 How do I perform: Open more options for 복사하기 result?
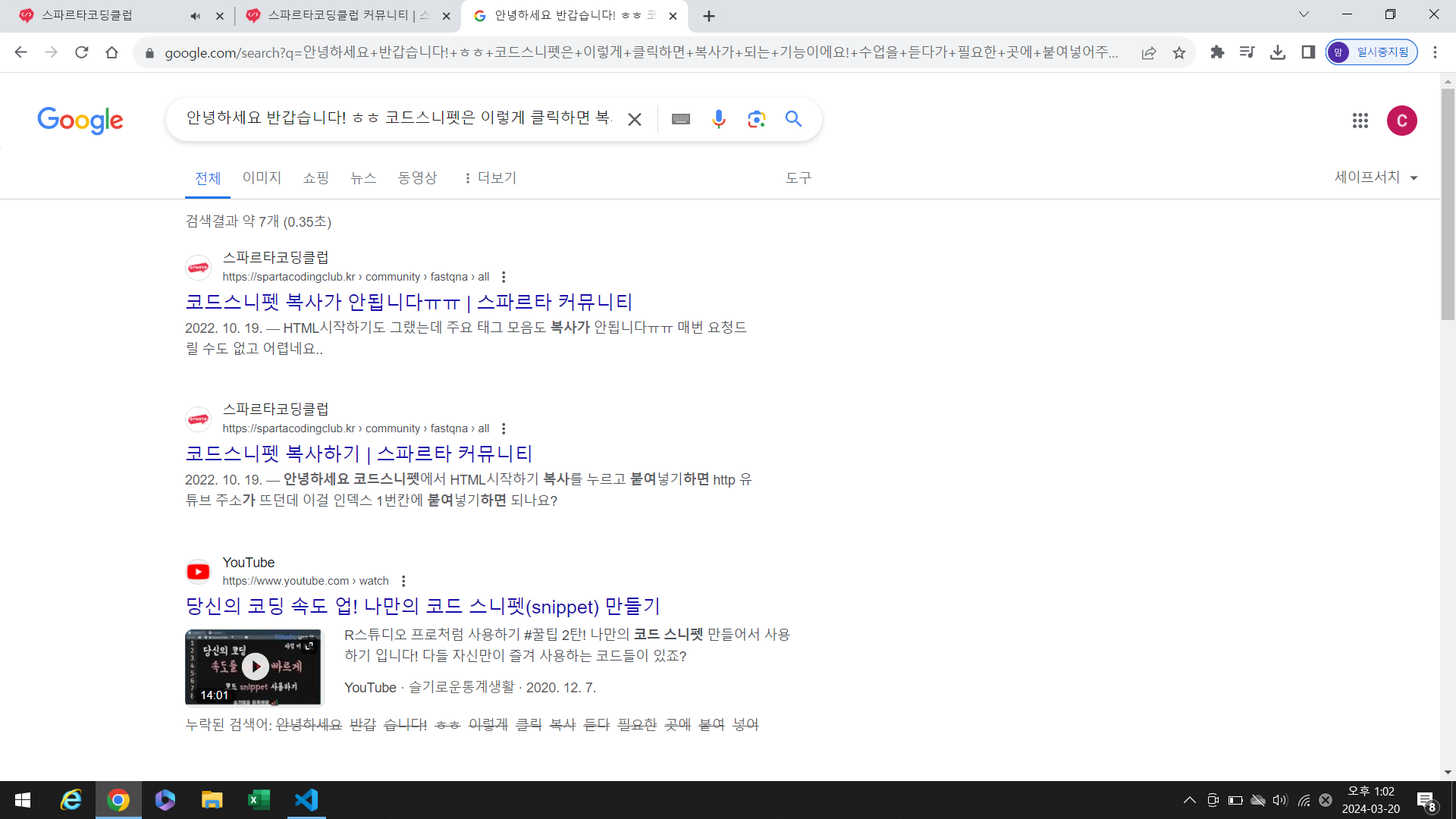(504, 428)
